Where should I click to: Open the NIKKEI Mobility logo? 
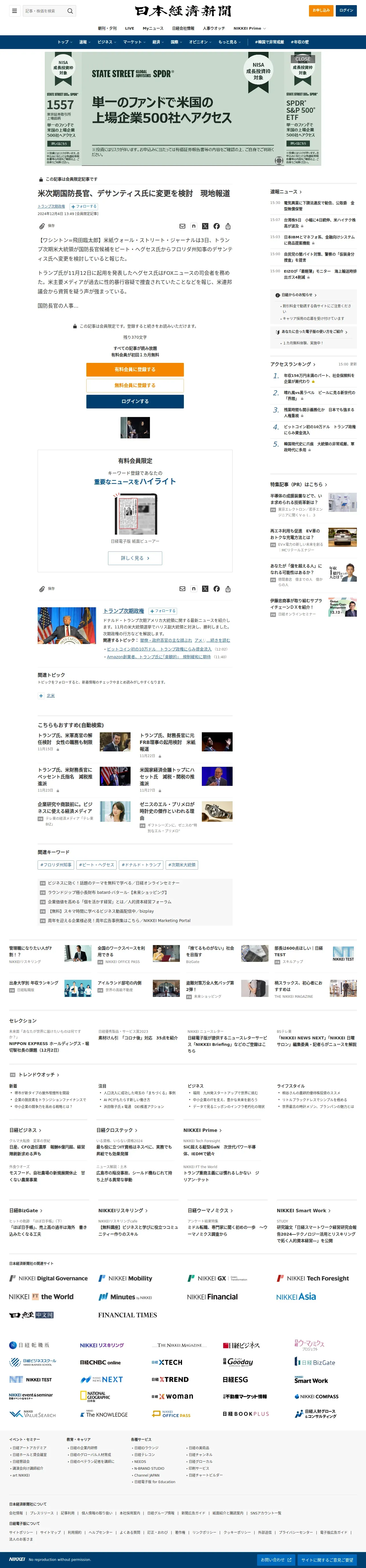pyautogui.click(x=125, y=1278)
